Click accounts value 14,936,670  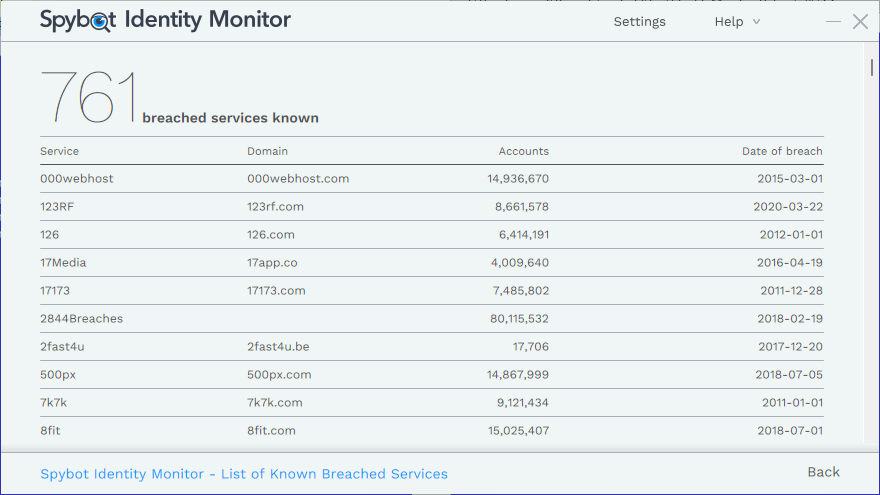coord(518,178)
